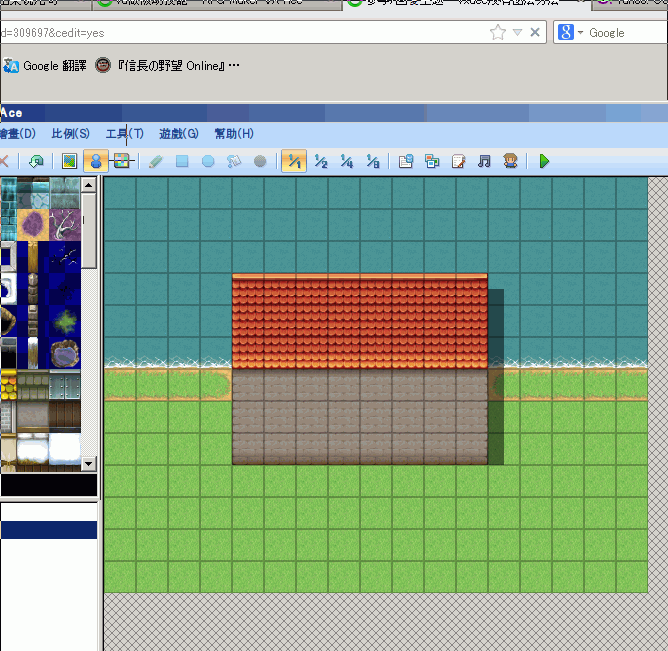Open the Sound Test music note icon
The width and height of the screenshot is (668, 651).
tap(484, 161)
